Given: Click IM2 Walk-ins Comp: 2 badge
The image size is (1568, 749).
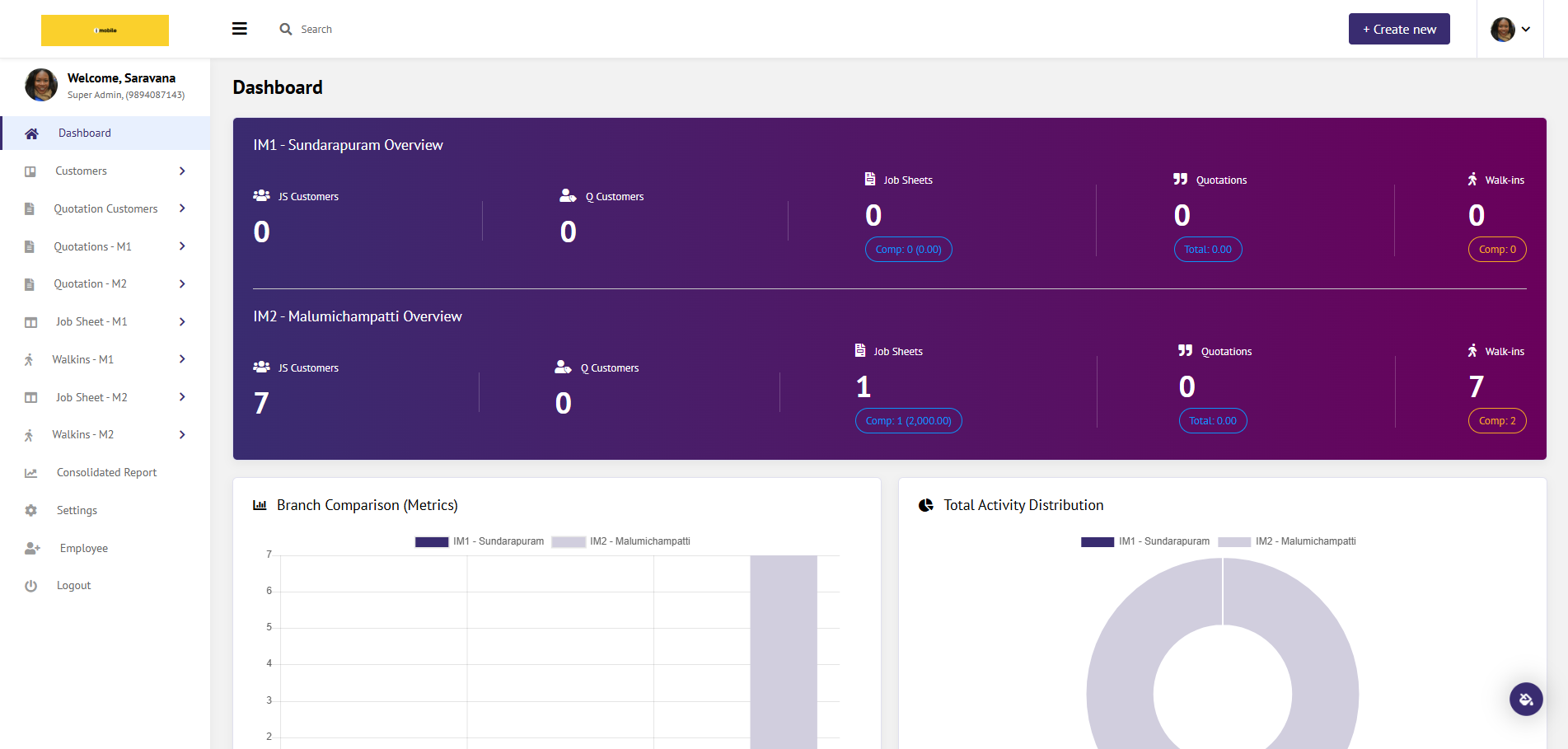Looking at the screenshot, I should (x=1497, y=421).
